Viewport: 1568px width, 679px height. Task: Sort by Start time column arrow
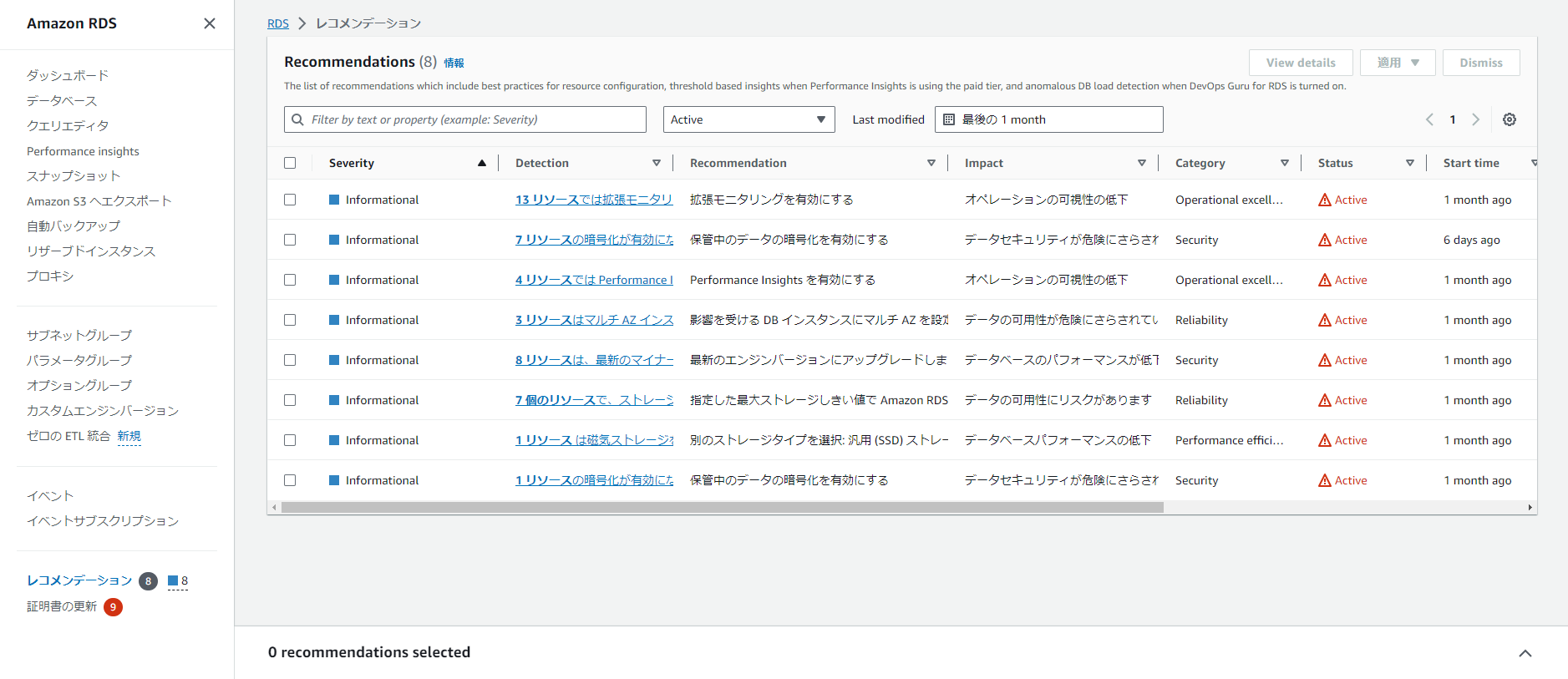coord(1534,163)
